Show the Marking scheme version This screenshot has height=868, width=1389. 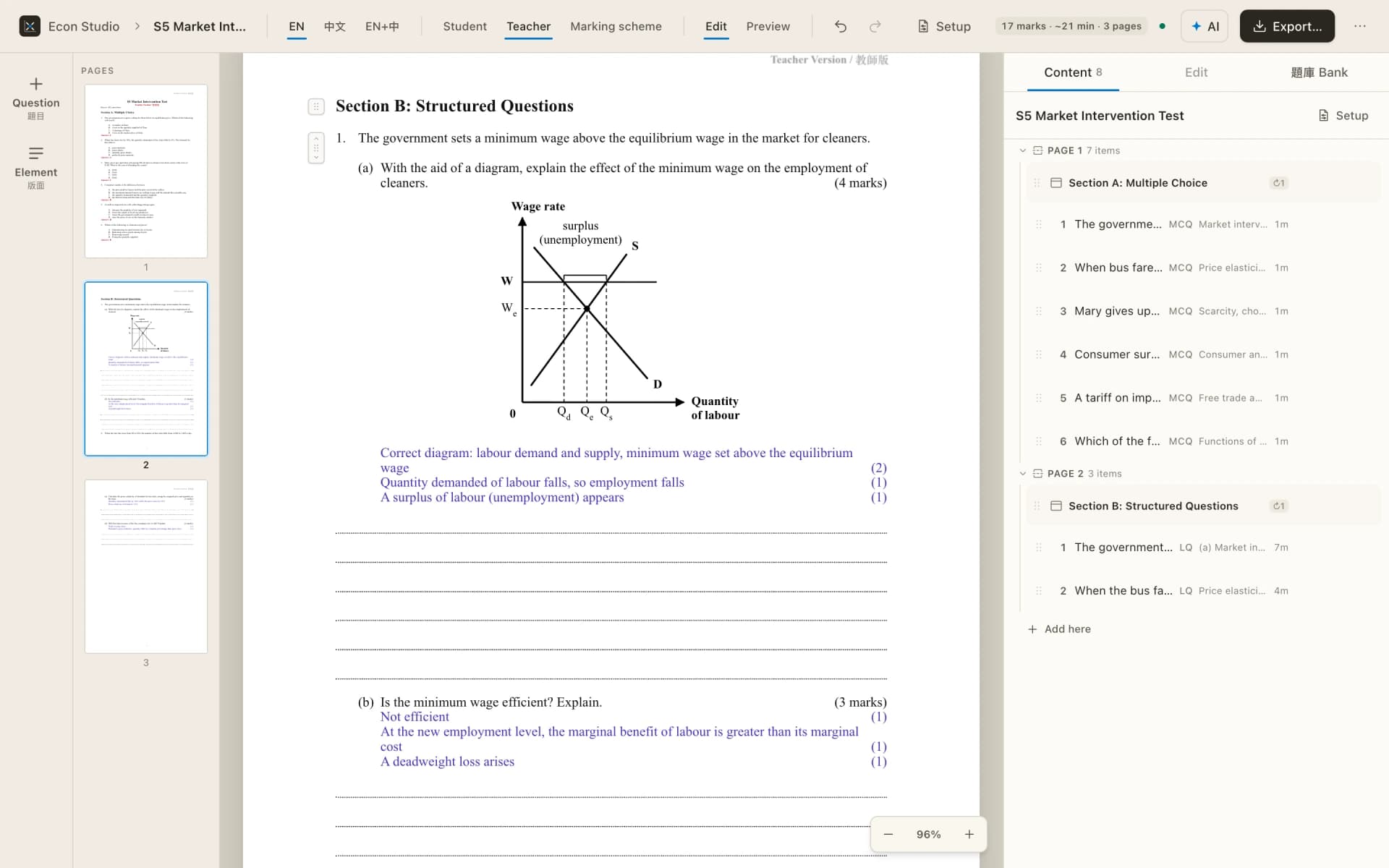pyautogui.click(x=616, y=26)
